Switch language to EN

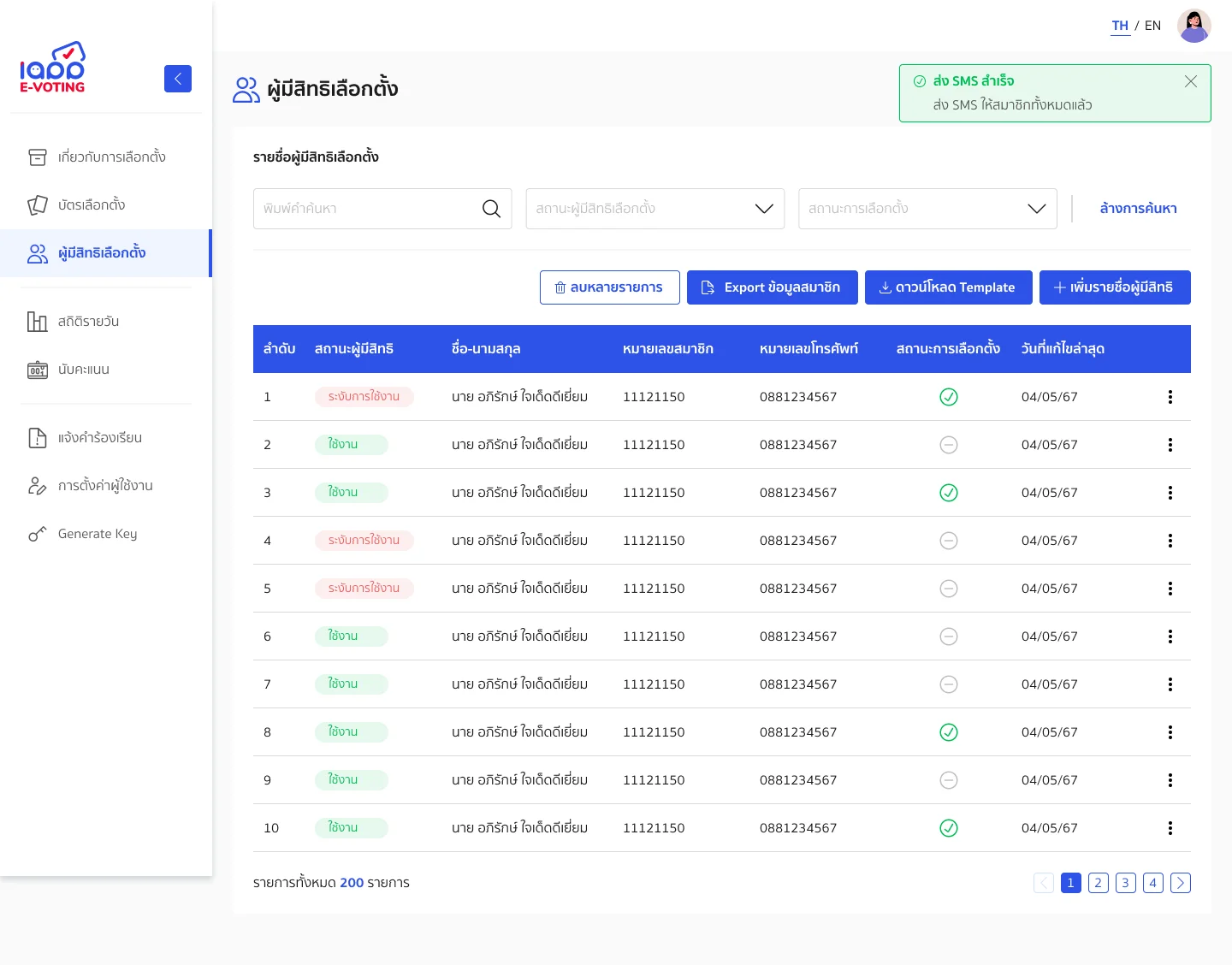[1152, 25]
